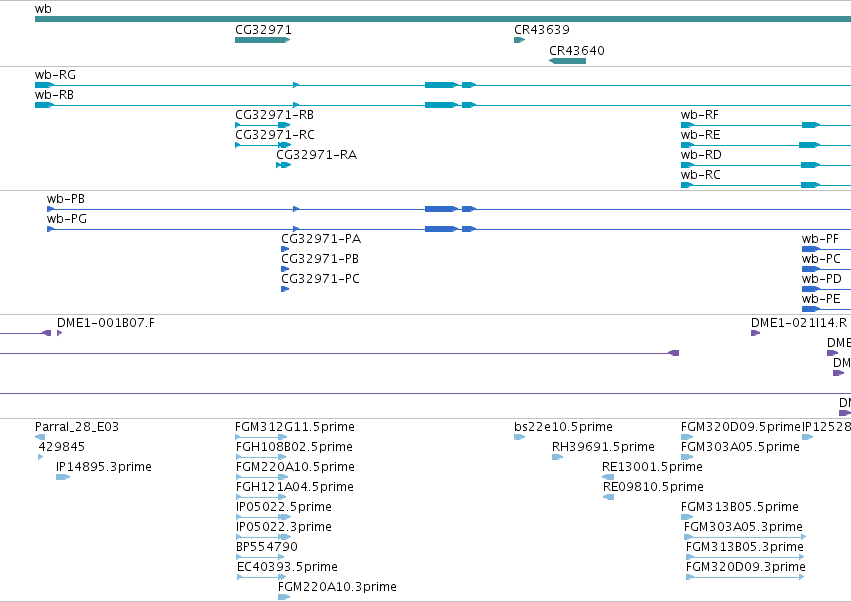Screen dimensions: 851x602
Task: Click the wb-RC transcript label
Action: tap(701, 175)
